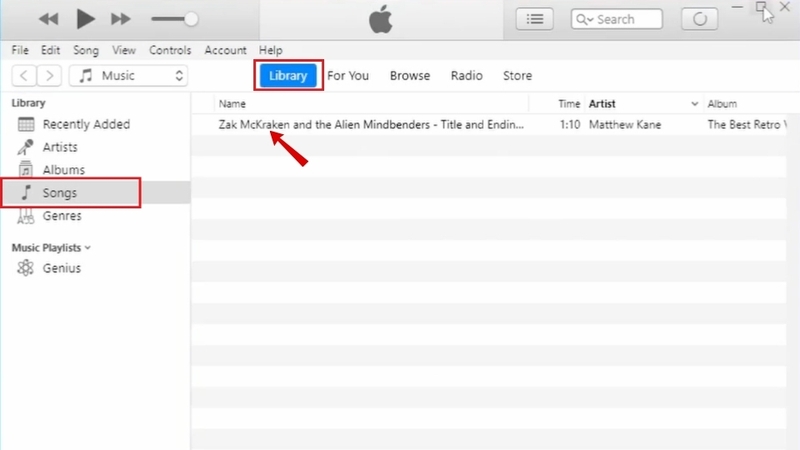
Task: Click the circular activity button beside Search
Action: 699,19
